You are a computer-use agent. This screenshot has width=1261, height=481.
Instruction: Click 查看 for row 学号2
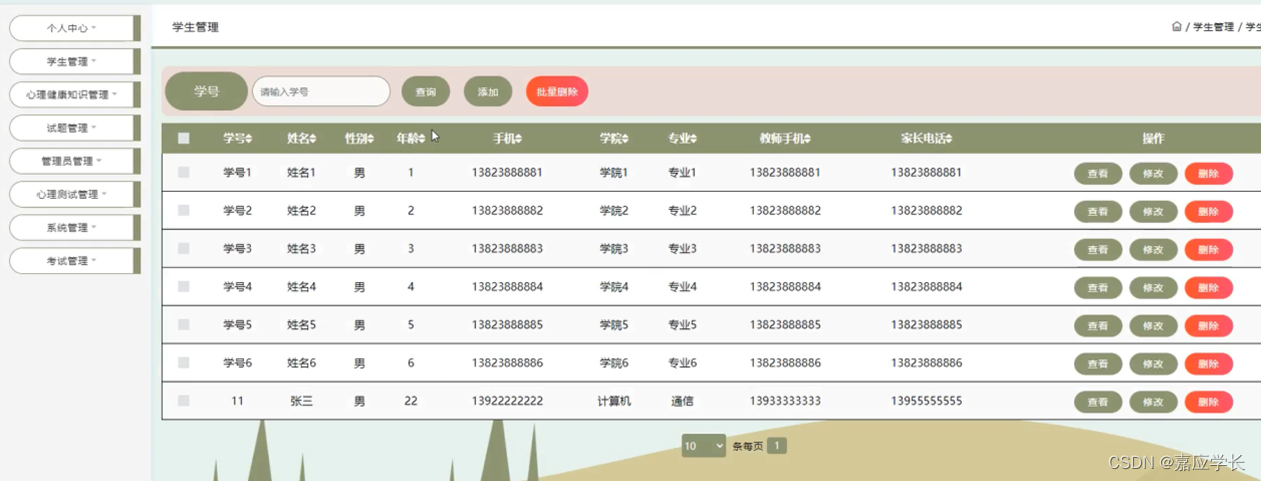click(x=1098, y=212)
